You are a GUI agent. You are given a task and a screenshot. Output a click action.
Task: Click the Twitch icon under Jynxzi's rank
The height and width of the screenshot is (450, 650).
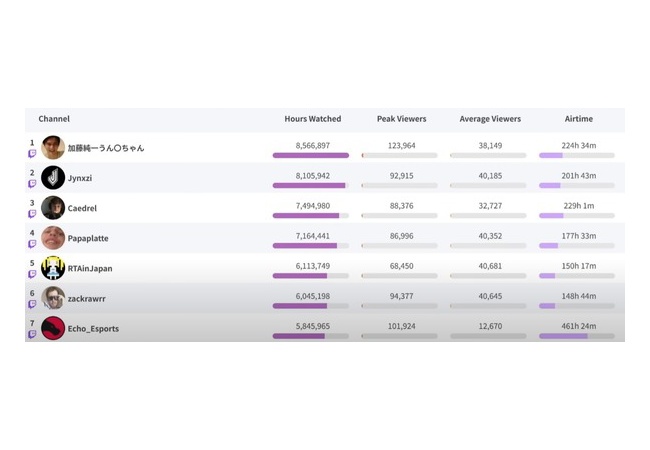[32, 184]
